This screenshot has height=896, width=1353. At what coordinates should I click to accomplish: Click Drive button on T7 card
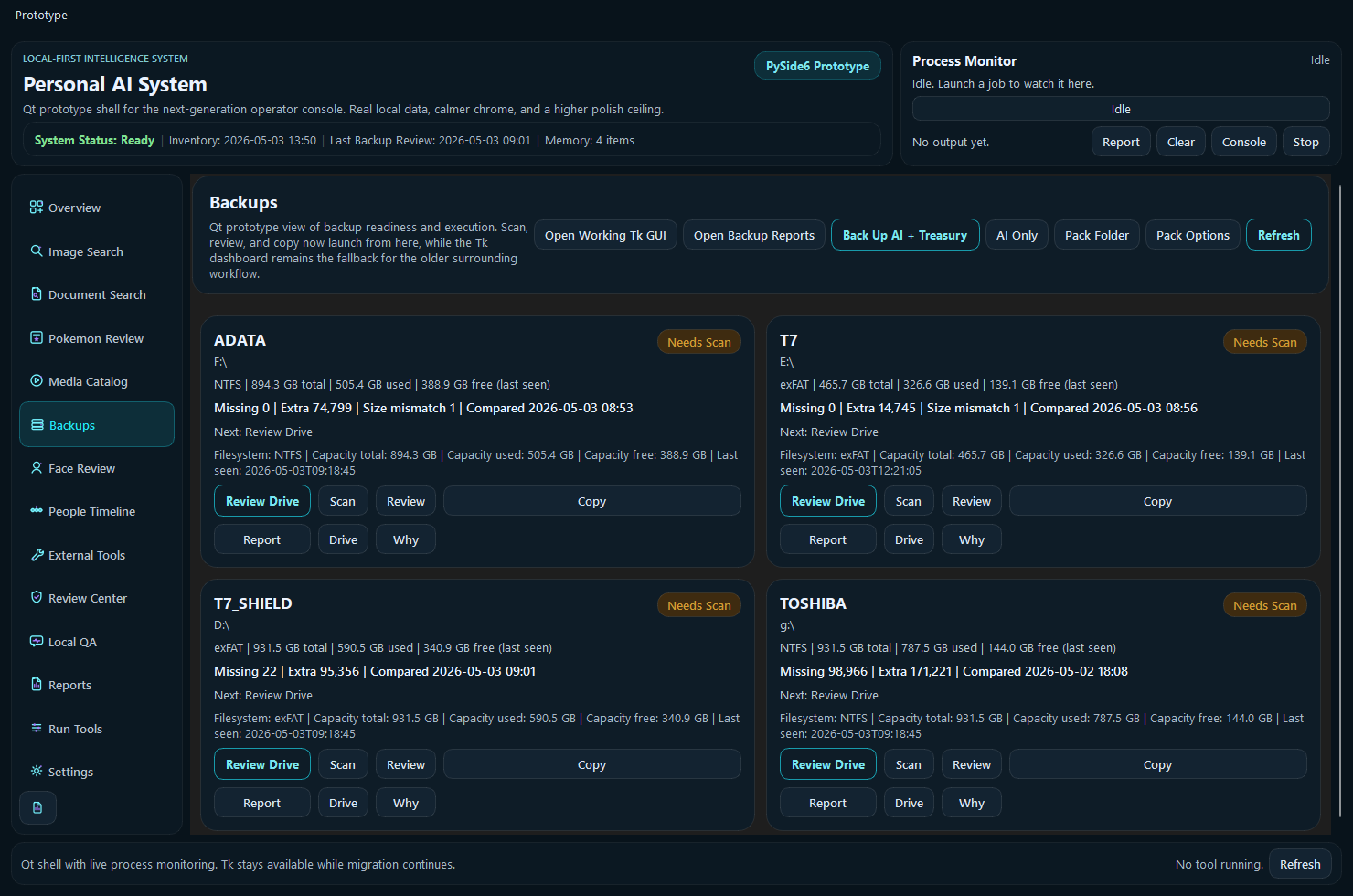909,539
